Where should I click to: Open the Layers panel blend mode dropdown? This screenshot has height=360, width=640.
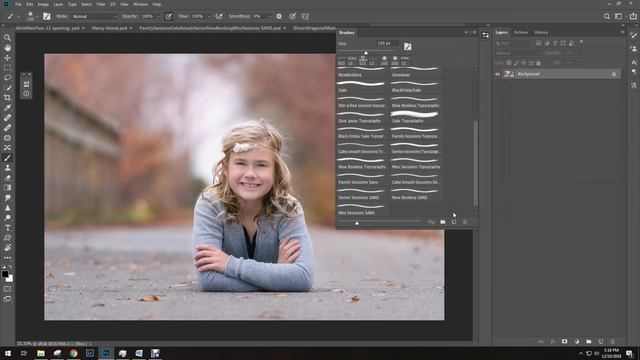tap(518, 53)
